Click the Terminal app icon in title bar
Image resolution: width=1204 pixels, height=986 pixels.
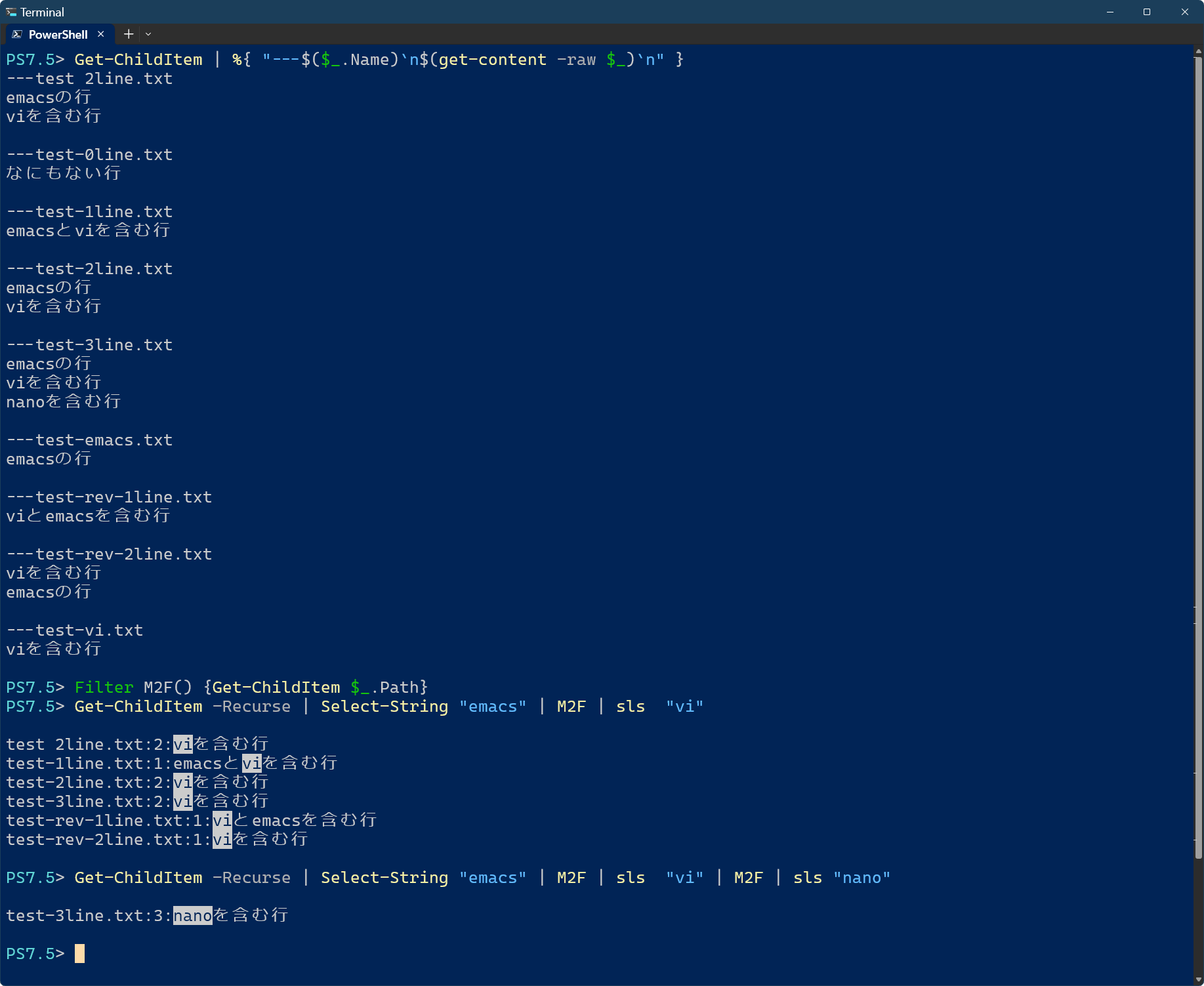click(11, 12)
